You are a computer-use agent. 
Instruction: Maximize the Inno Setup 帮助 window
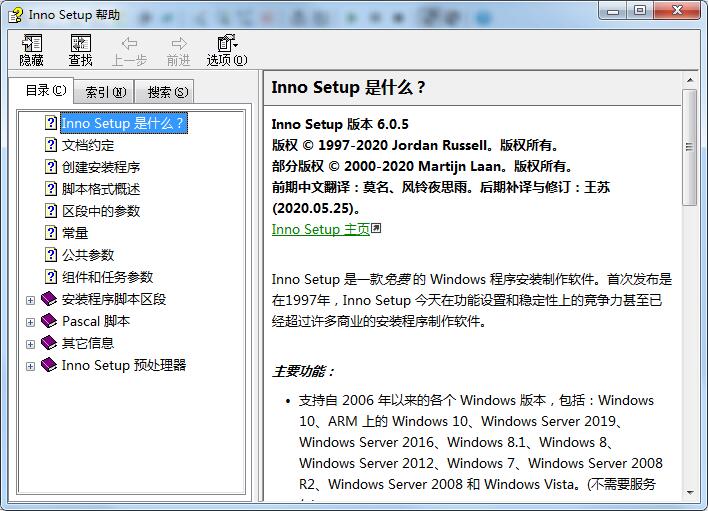pos(640,10)
